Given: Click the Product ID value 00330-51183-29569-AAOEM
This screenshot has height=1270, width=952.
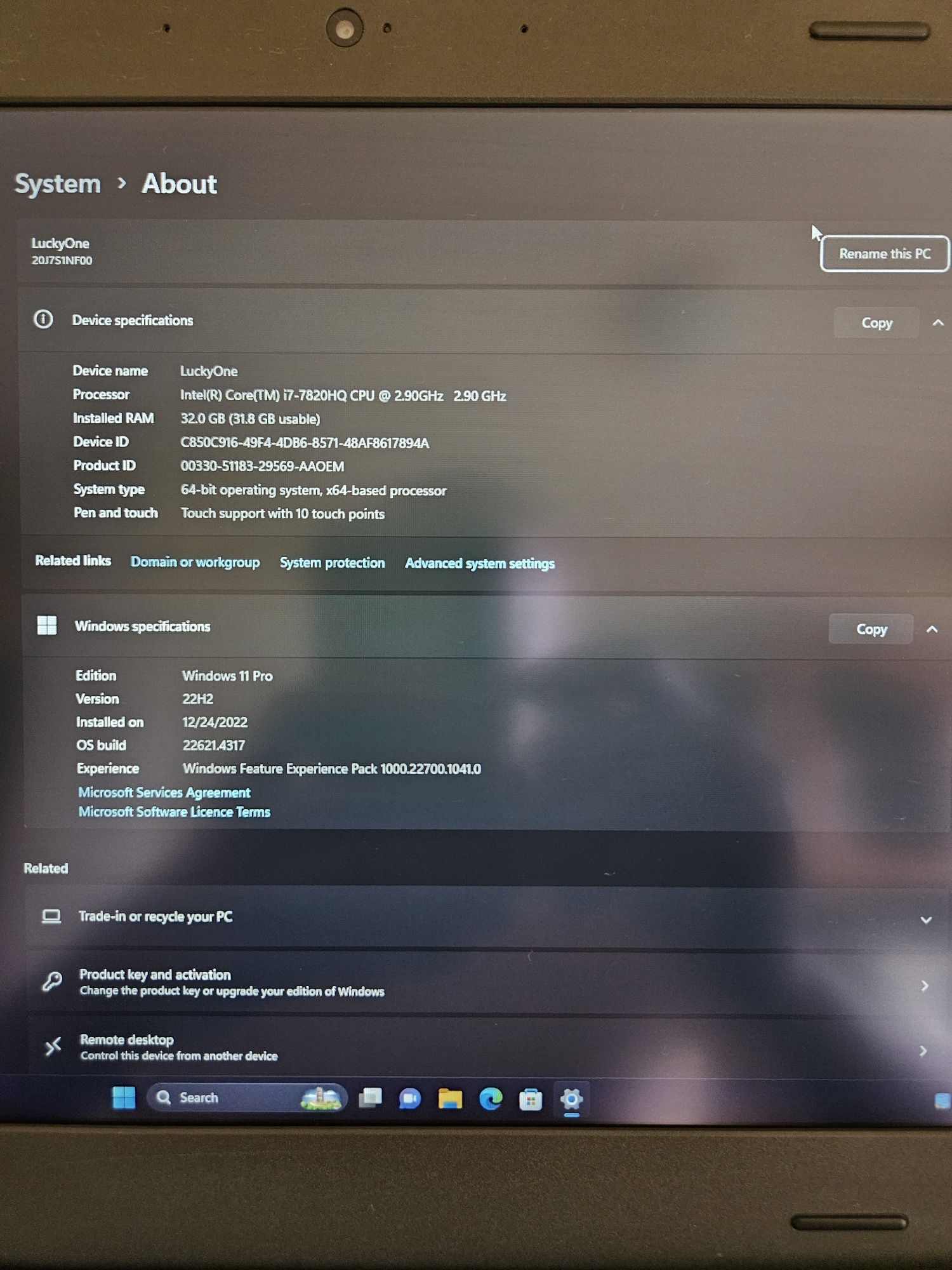Looking at the screenshot, I should click(x=262, y=466).
